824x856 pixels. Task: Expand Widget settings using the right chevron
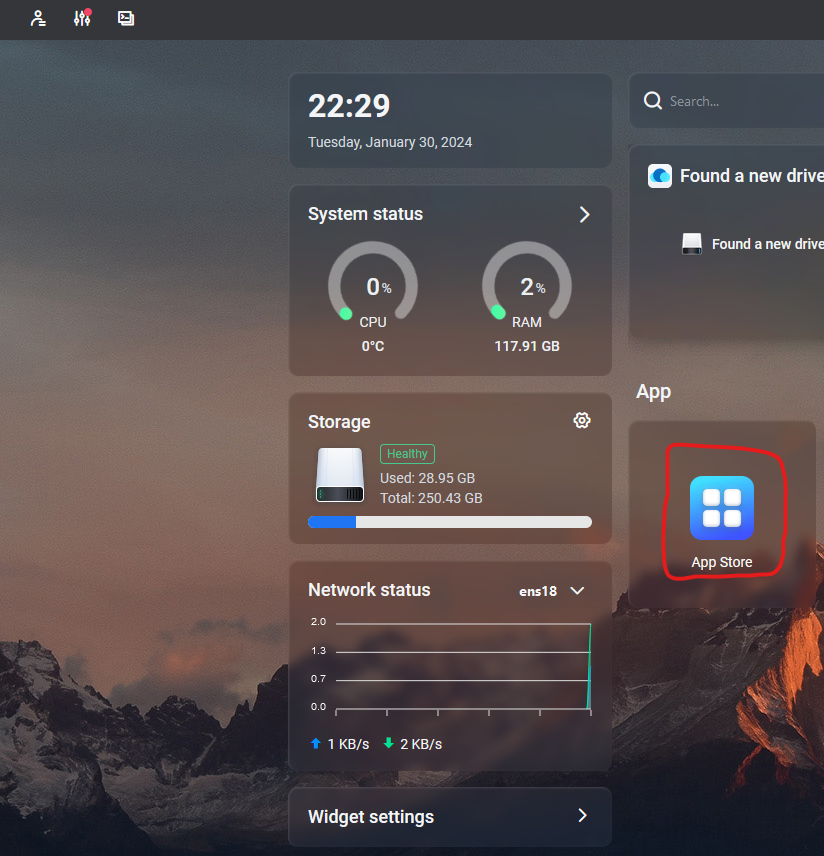(582, 816)
